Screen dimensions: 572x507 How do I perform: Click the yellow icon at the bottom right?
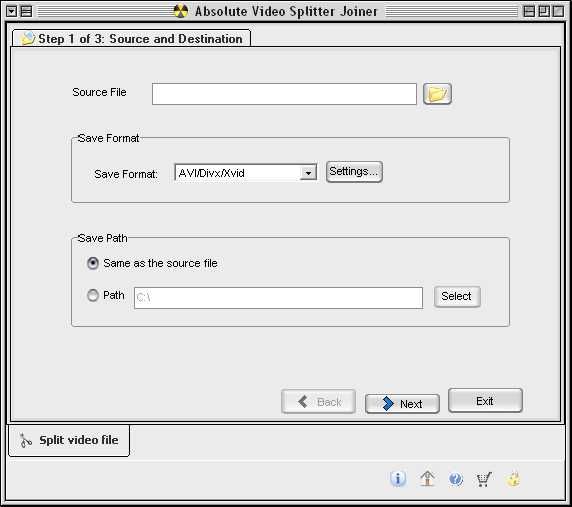(513, 479)
